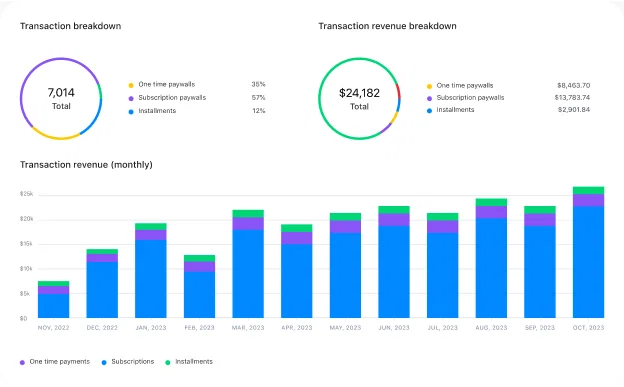Click the 7,014 Total donut chart center
624x387 pixels.
click(61, 98)
